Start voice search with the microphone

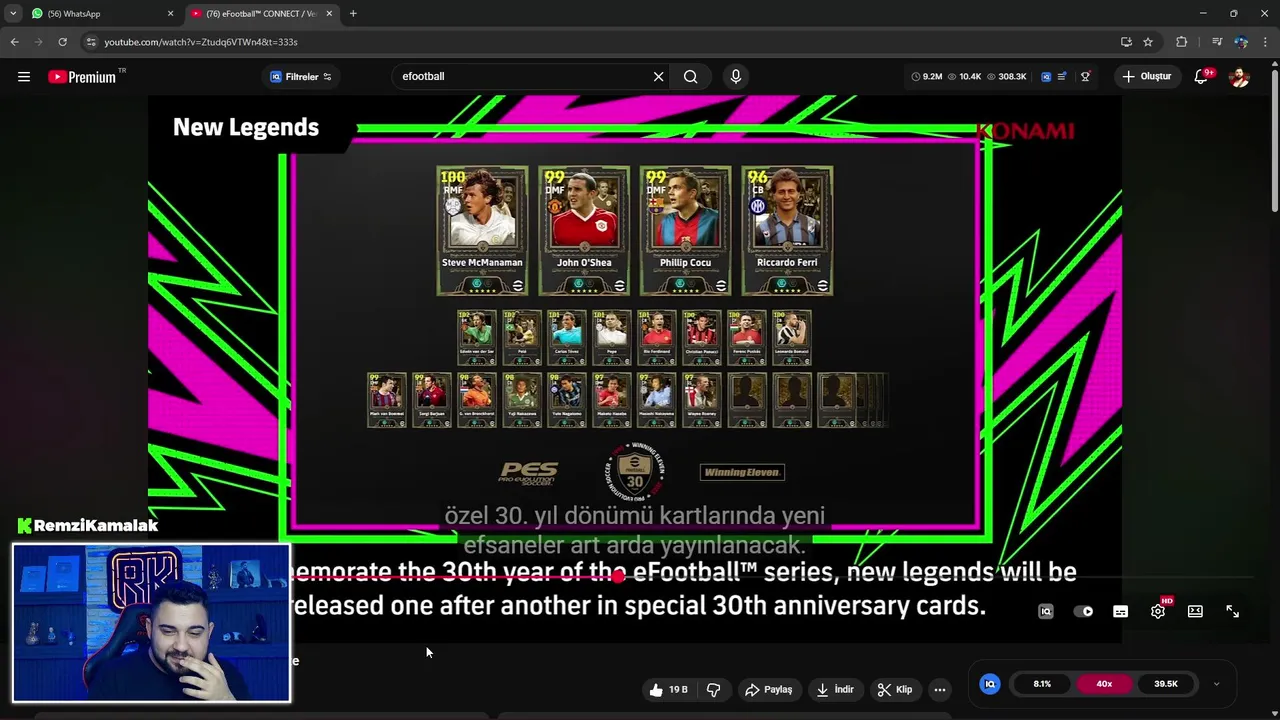pos(736,76)
